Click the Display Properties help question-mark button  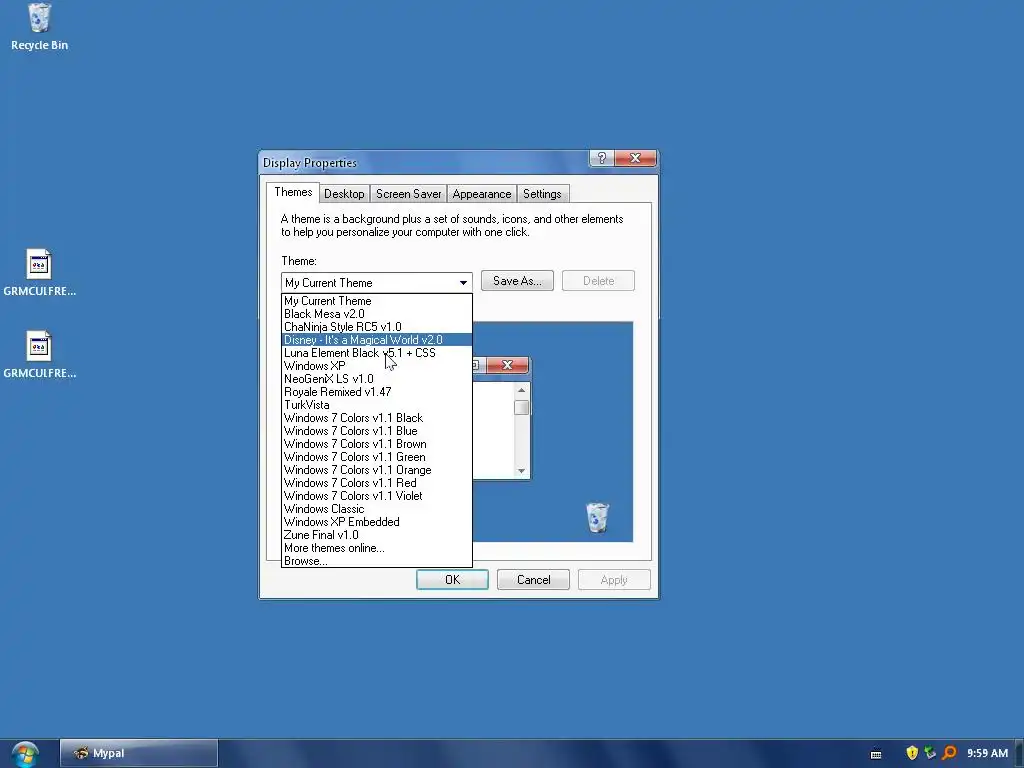601,158
